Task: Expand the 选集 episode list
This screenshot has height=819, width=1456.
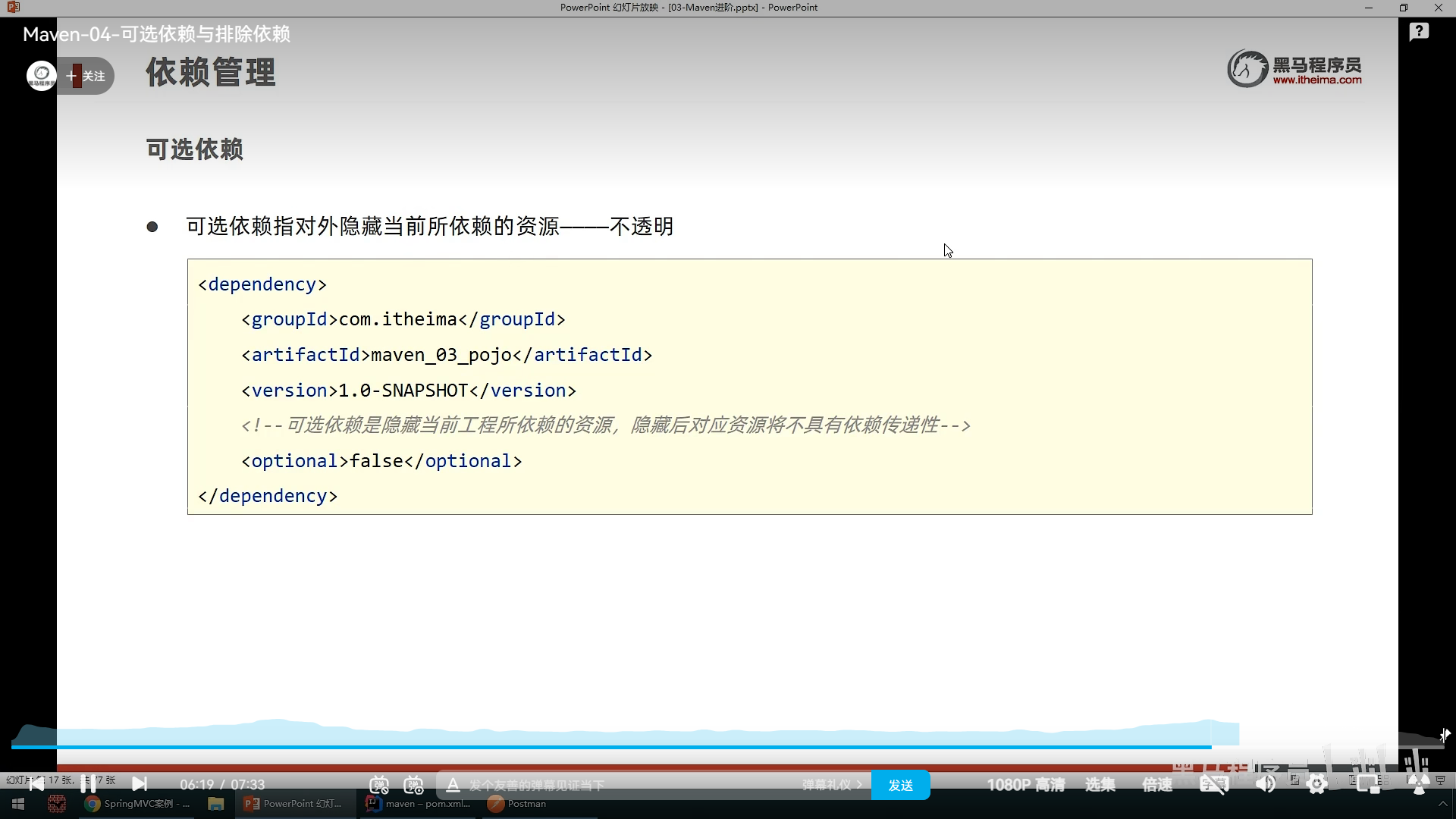Action: pos(1100,785)
